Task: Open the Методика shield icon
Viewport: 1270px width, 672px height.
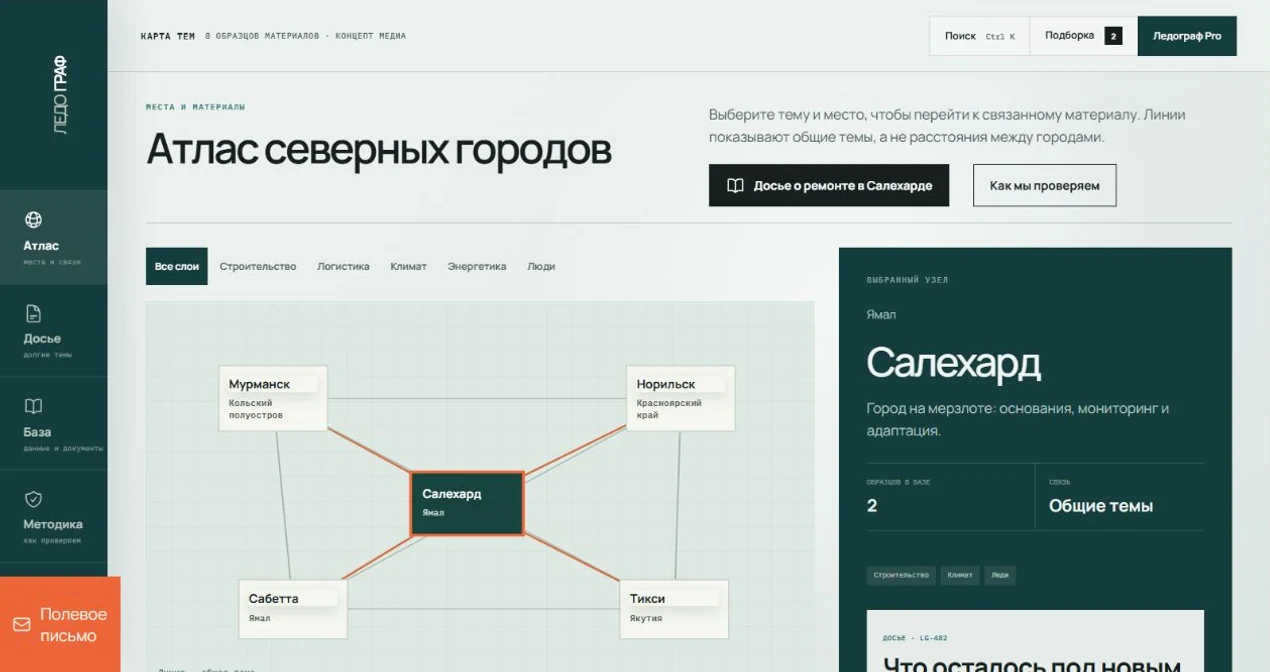Action: click(33, 499)
